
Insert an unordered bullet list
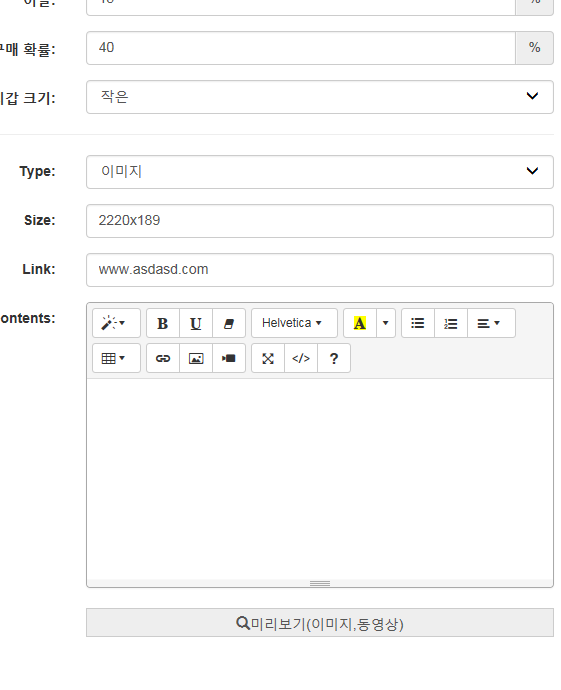(x=418, y=323)
